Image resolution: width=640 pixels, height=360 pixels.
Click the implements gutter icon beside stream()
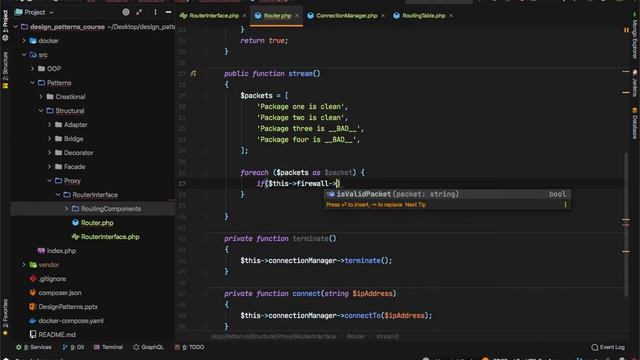[x=193, y=73]
